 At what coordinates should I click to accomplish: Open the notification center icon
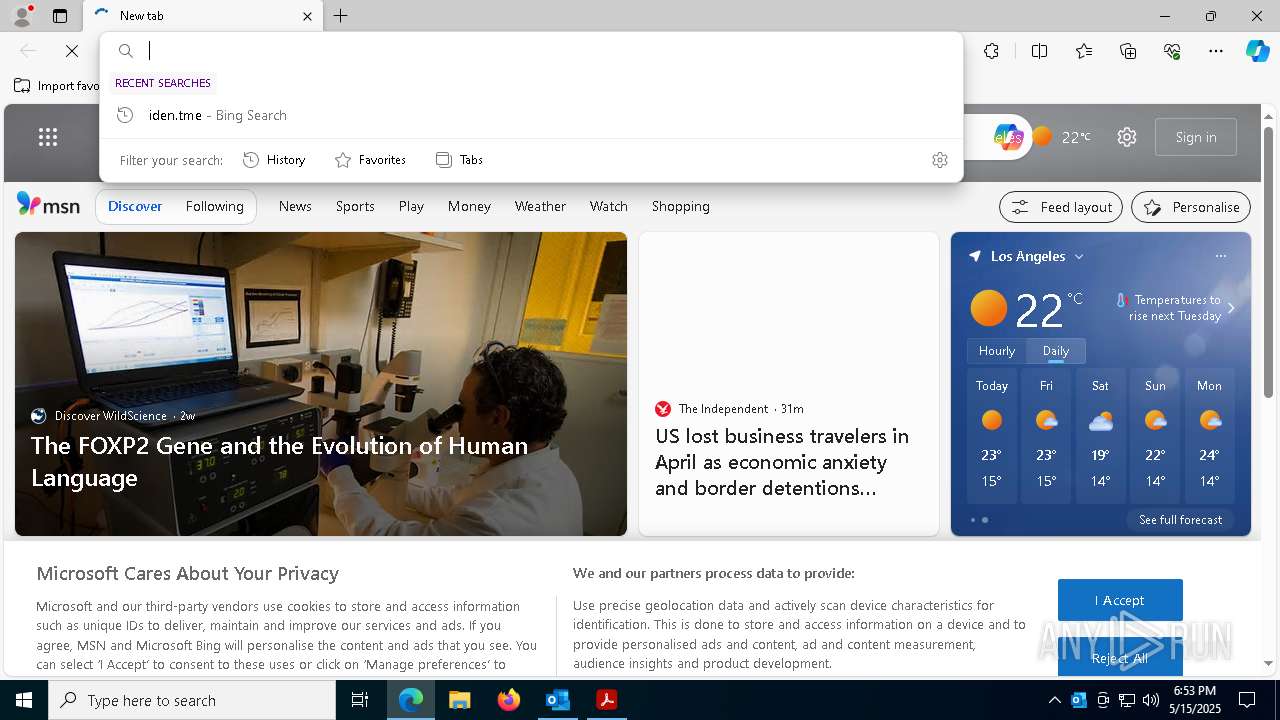(1247, 700)
